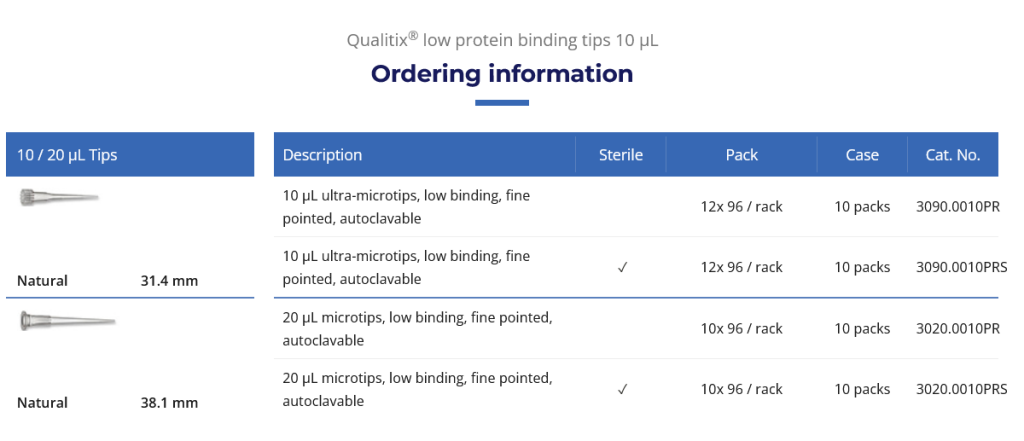Click the 12x 96 / rack pack value in first row

point(742,207)
